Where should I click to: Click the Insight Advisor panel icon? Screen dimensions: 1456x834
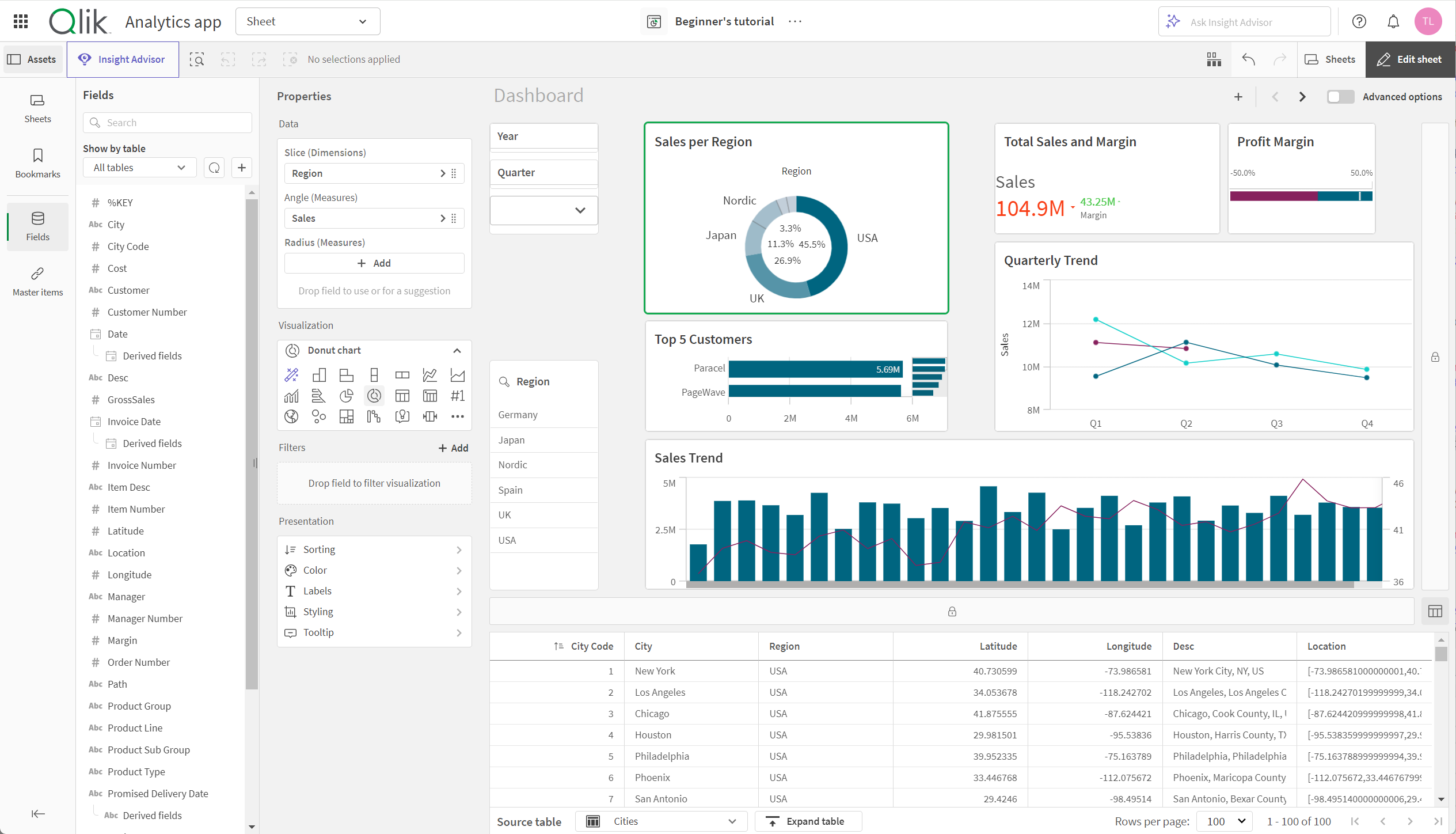[x=122, y=59]
